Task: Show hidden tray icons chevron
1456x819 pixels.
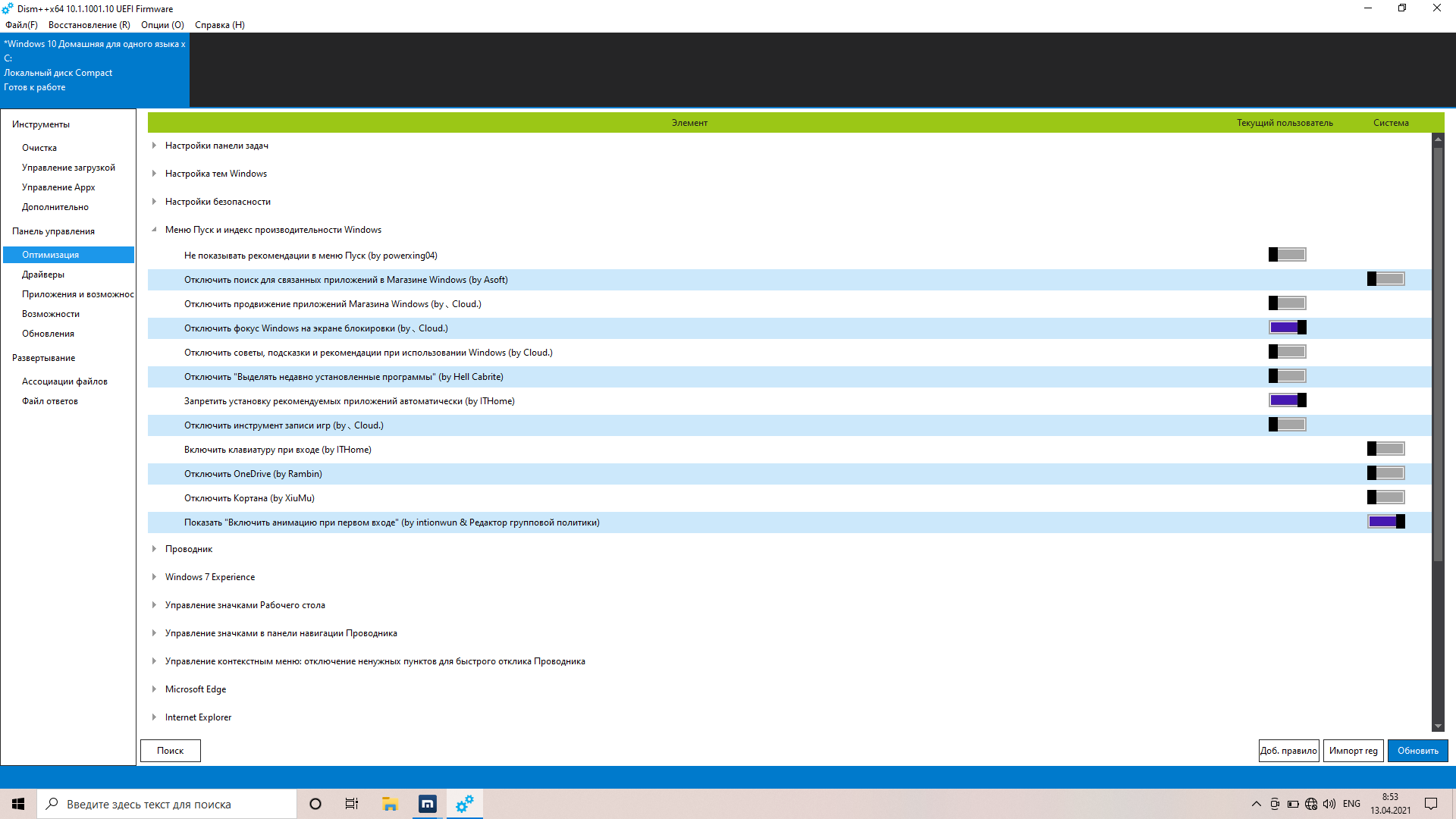Action: 1257,804
